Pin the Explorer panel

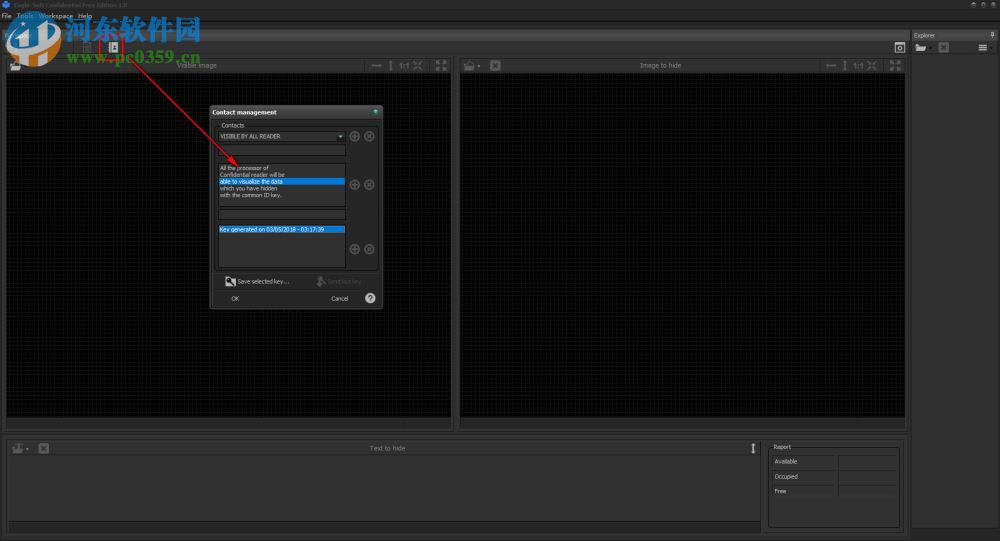[992, 35]
